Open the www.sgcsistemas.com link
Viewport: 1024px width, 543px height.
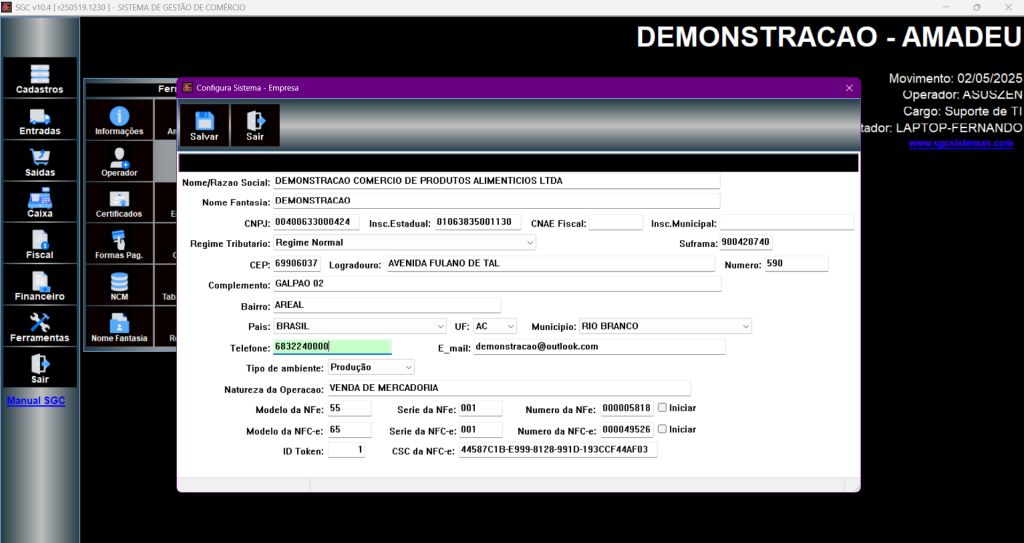point(961,143)
